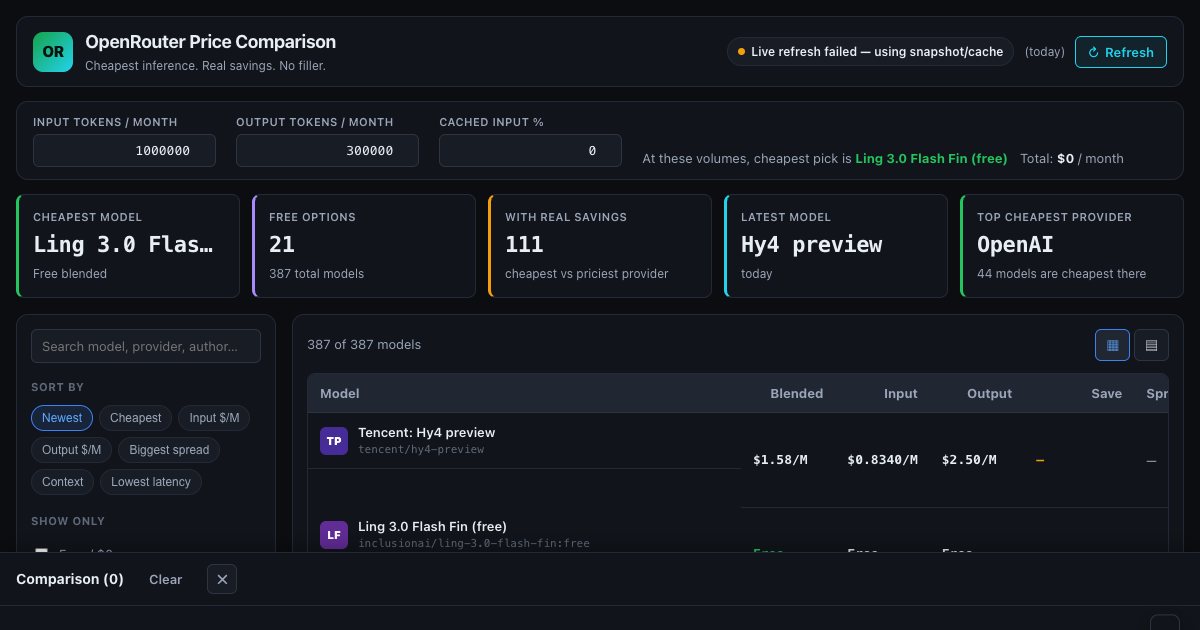Image resolution: width=1200 pixels, height=630 pixels.
Task: Click the OR logo badge
Action: (53, 52)
